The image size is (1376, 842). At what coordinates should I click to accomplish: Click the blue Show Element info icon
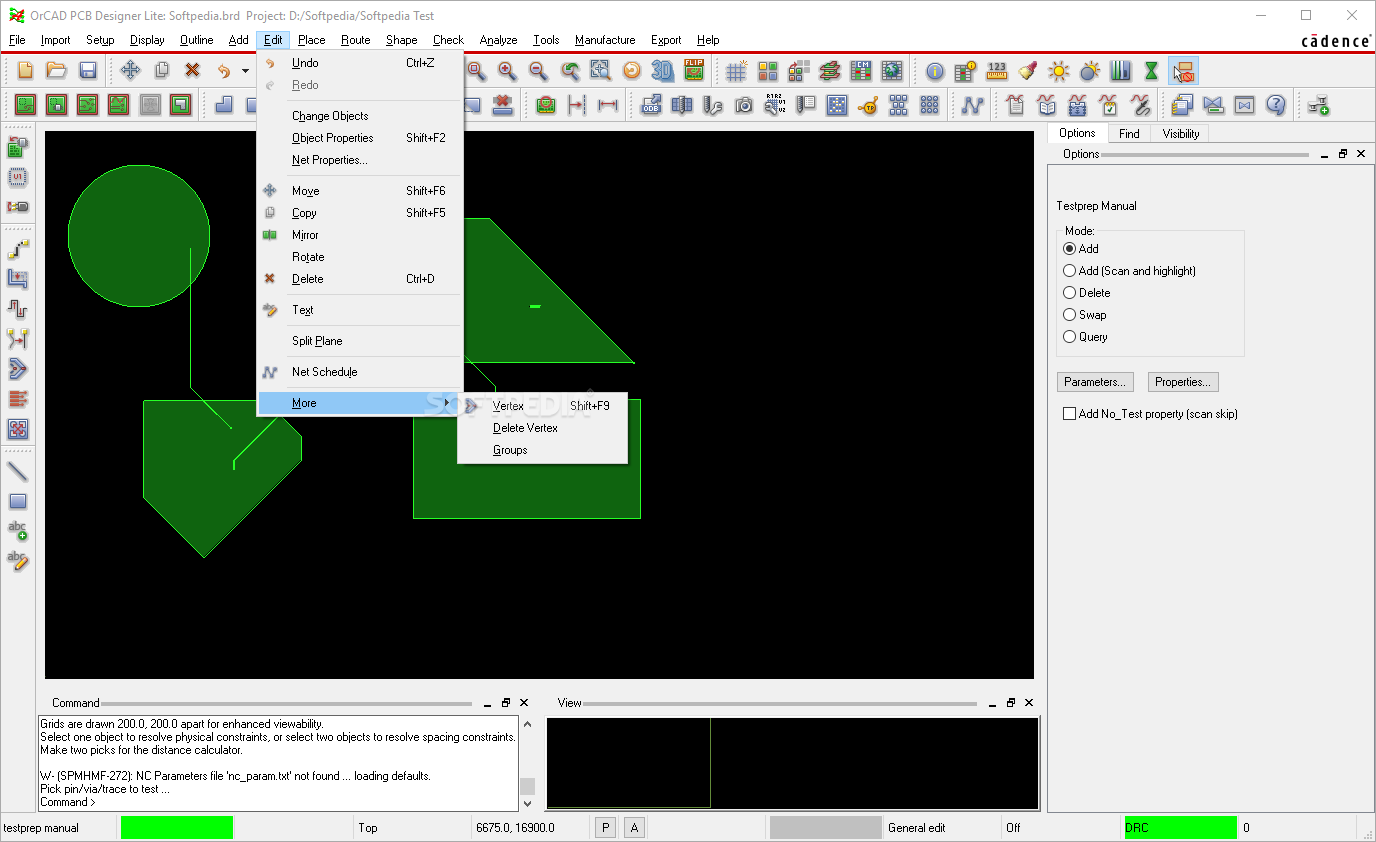point(935,70)
